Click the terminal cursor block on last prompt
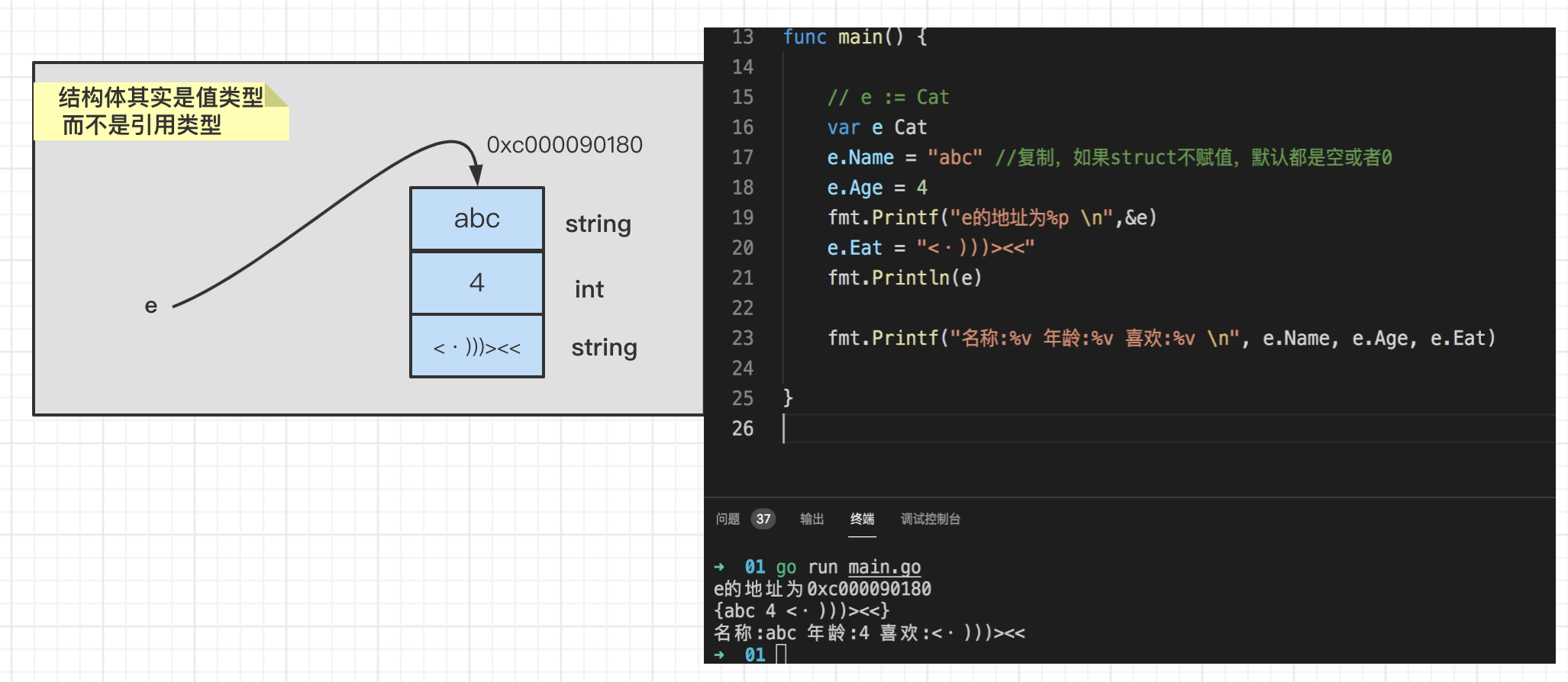This screenshot has height=682, width=1568. tap(780, 655)
